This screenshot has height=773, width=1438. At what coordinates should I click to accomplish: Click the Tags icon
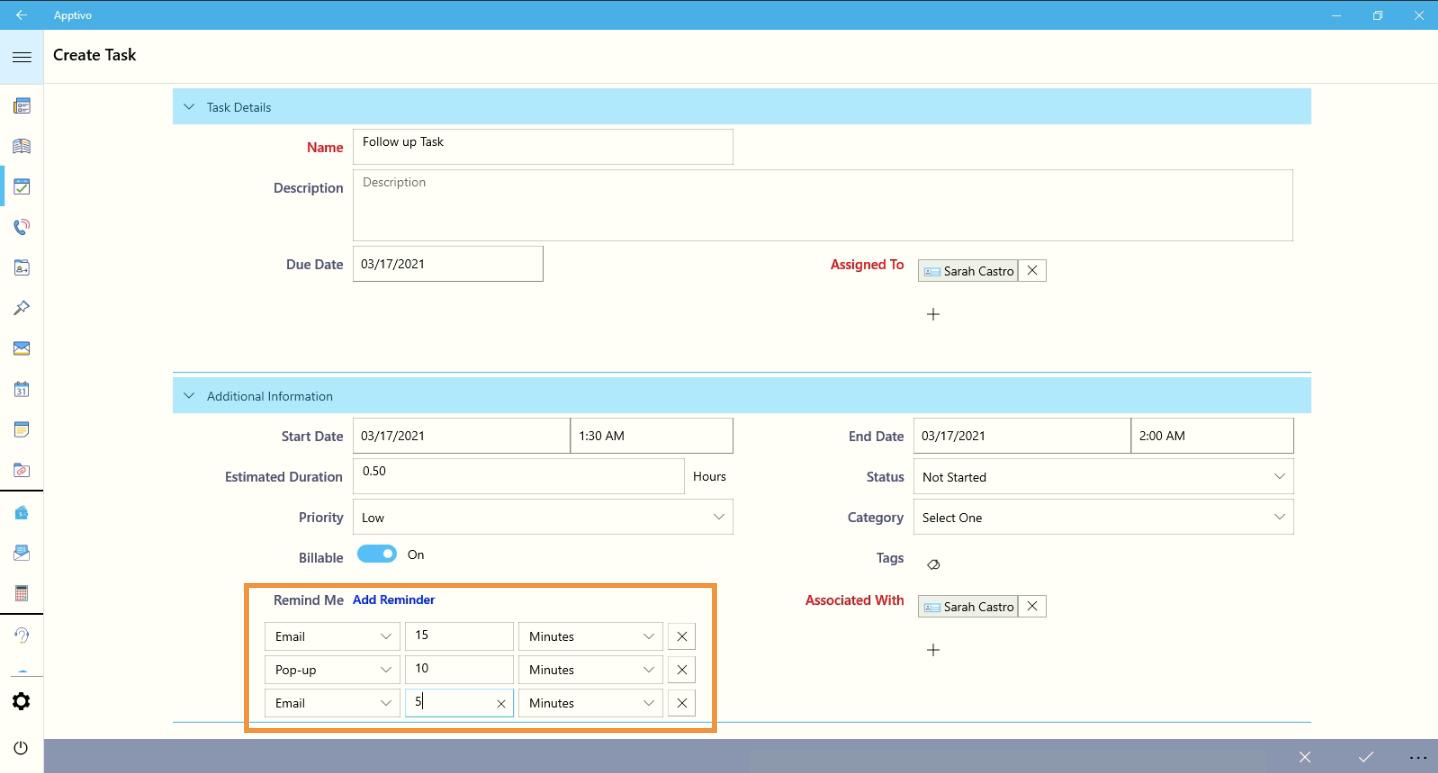[x=933, y=564]
